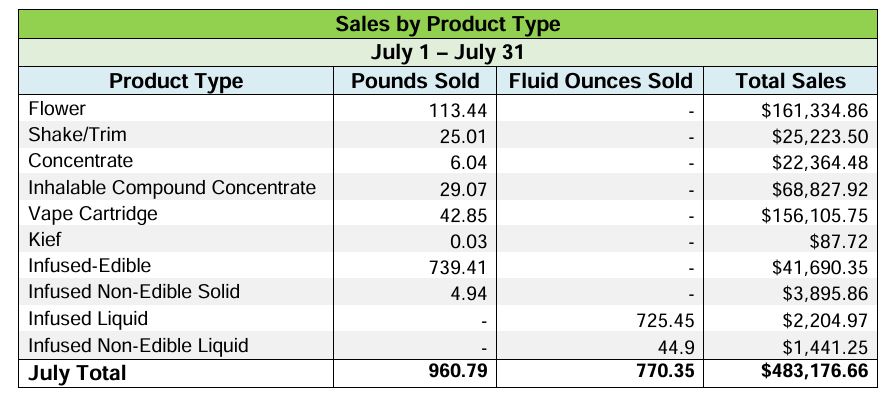Click the Concentrate total sales value $22,364.48
This screenshot has height=402, width=892.
click(x=814, y=162)
